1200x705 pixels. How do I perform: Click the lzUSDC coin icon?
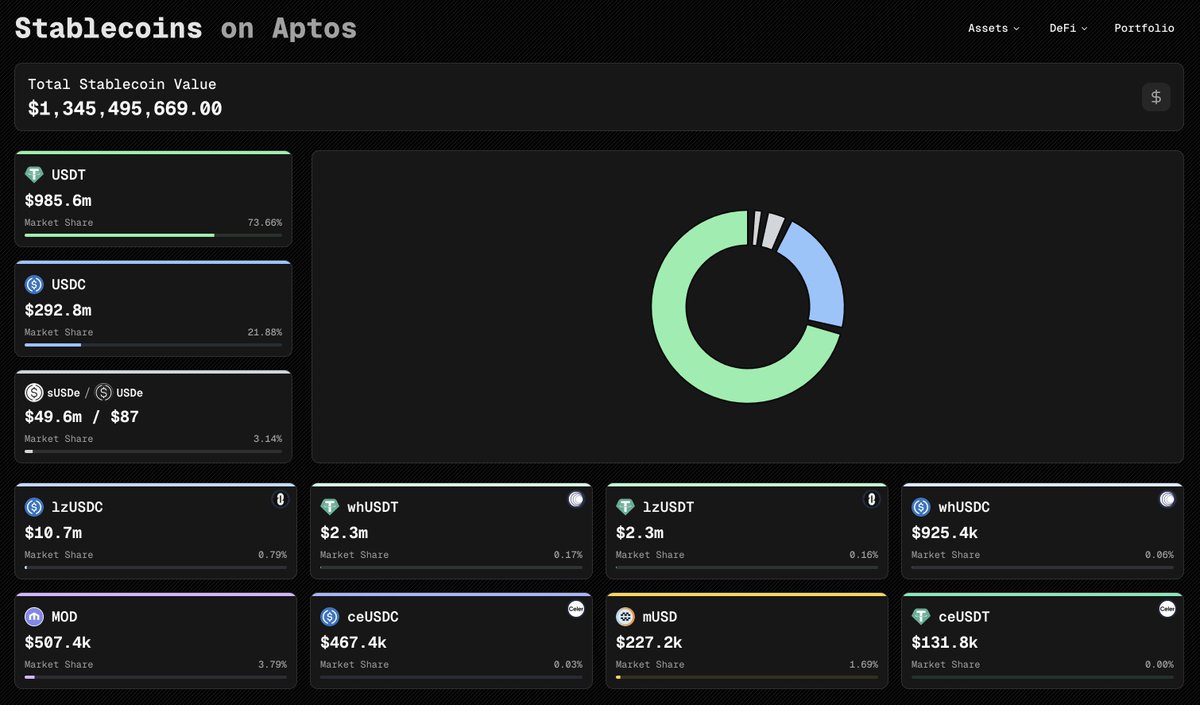(34, 507)
